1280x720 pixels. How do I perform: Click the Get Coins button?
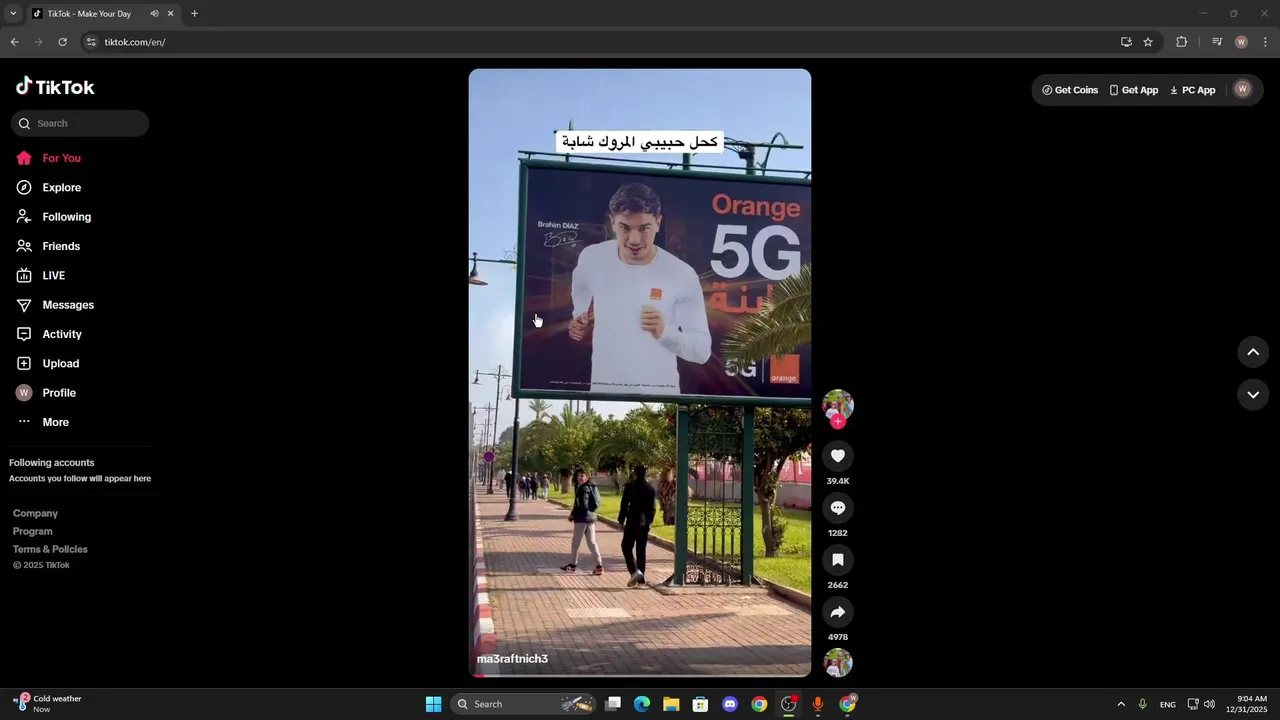[x=1070, y=90]
